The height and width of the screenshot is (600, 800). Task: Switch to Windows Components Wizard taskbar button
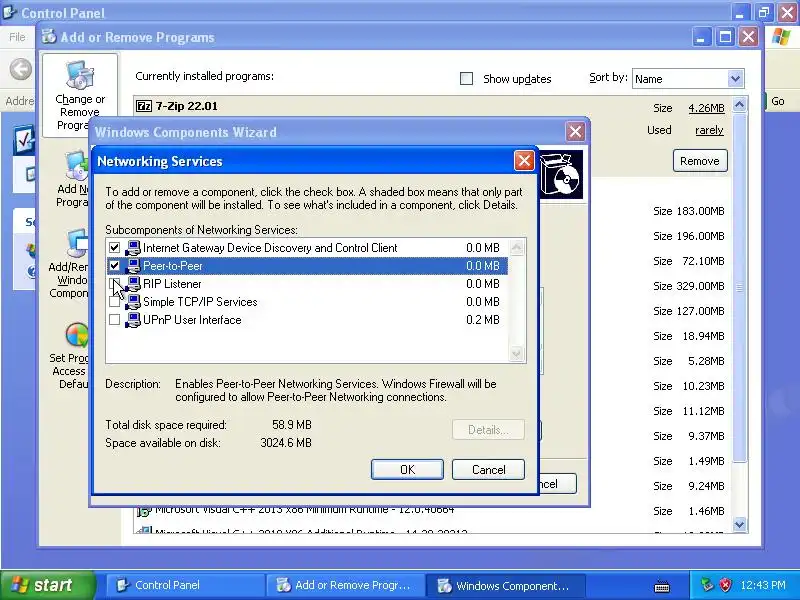504,585
